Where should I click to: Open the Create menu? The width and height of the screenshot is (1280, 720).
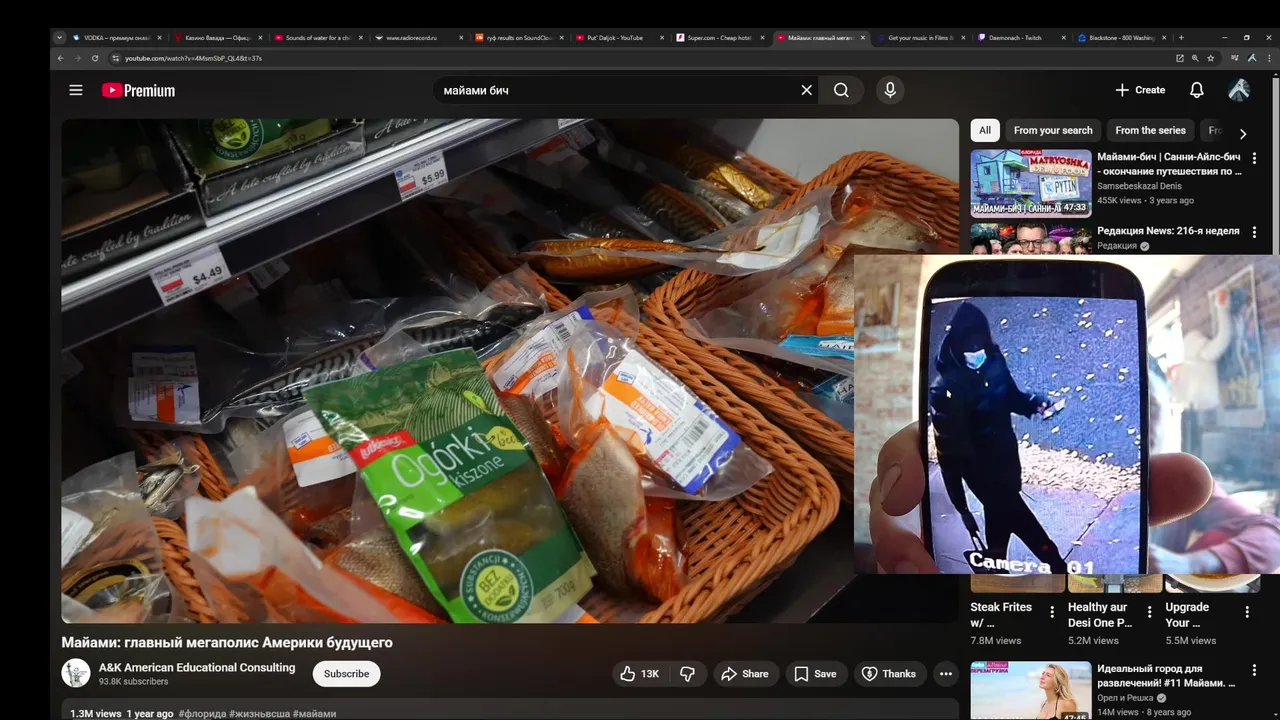tap(1140, 90)
